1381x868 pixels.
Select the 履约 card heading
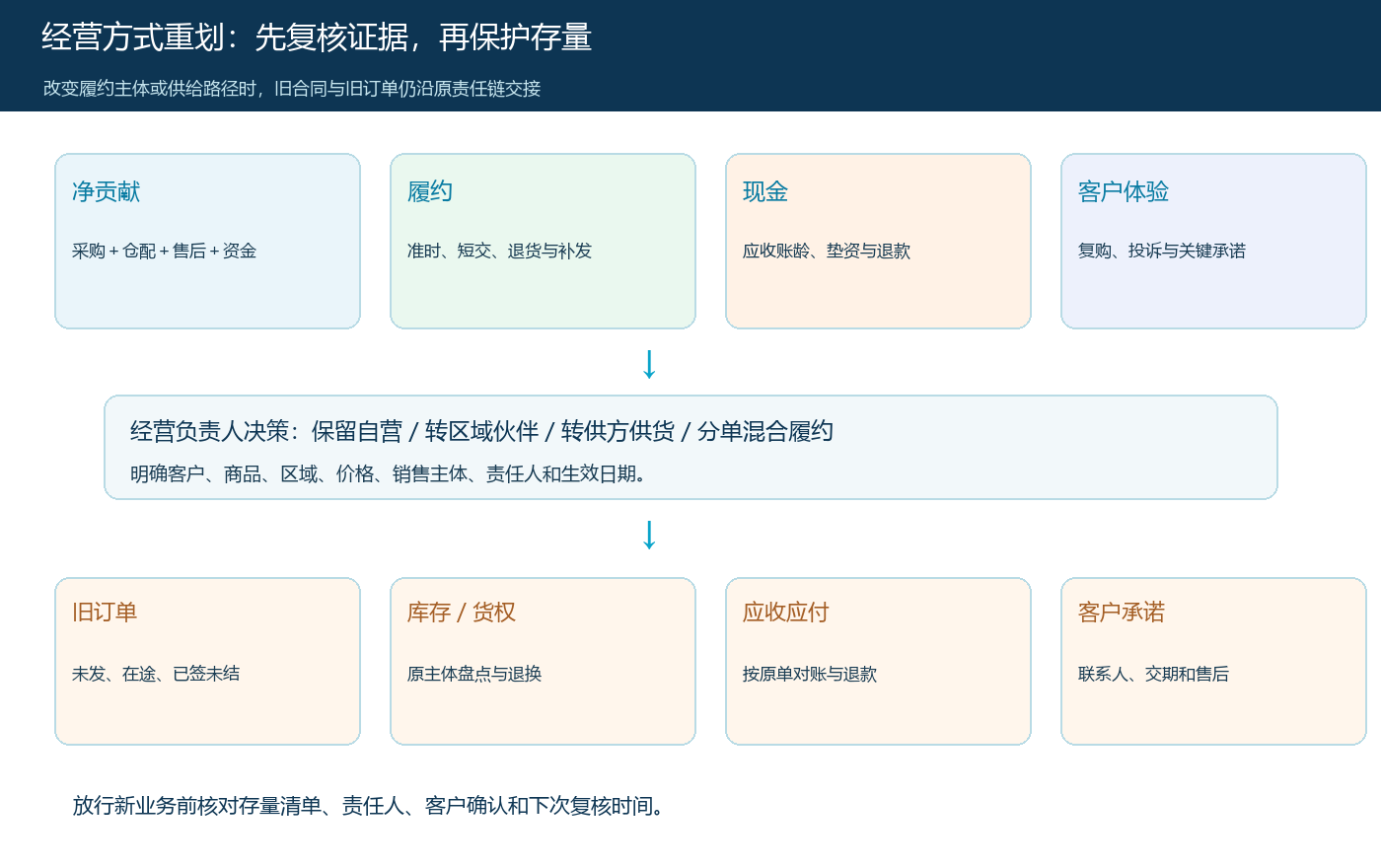(x=430, y=191)
